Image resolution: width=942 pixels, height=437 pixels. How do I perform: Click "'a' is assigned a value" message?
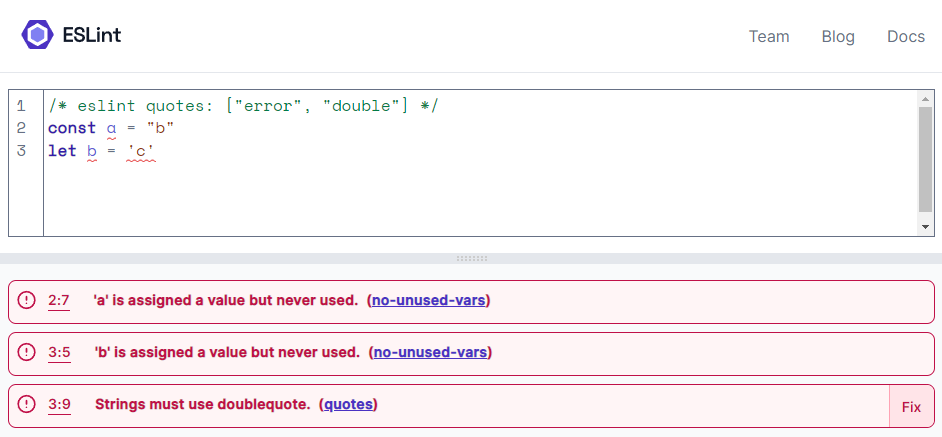(x=226, y=300)
